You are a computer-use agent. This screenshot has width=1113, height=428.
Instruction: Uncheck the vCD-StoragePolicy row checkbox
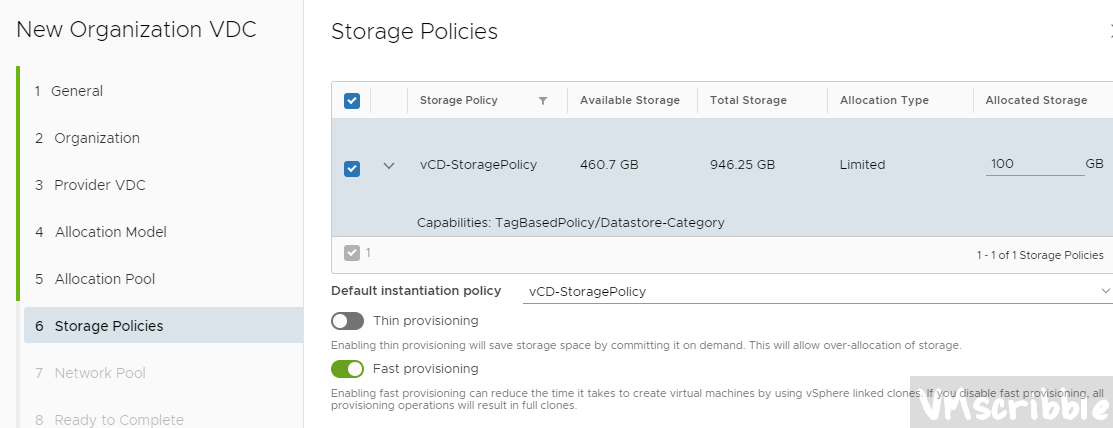352,168
